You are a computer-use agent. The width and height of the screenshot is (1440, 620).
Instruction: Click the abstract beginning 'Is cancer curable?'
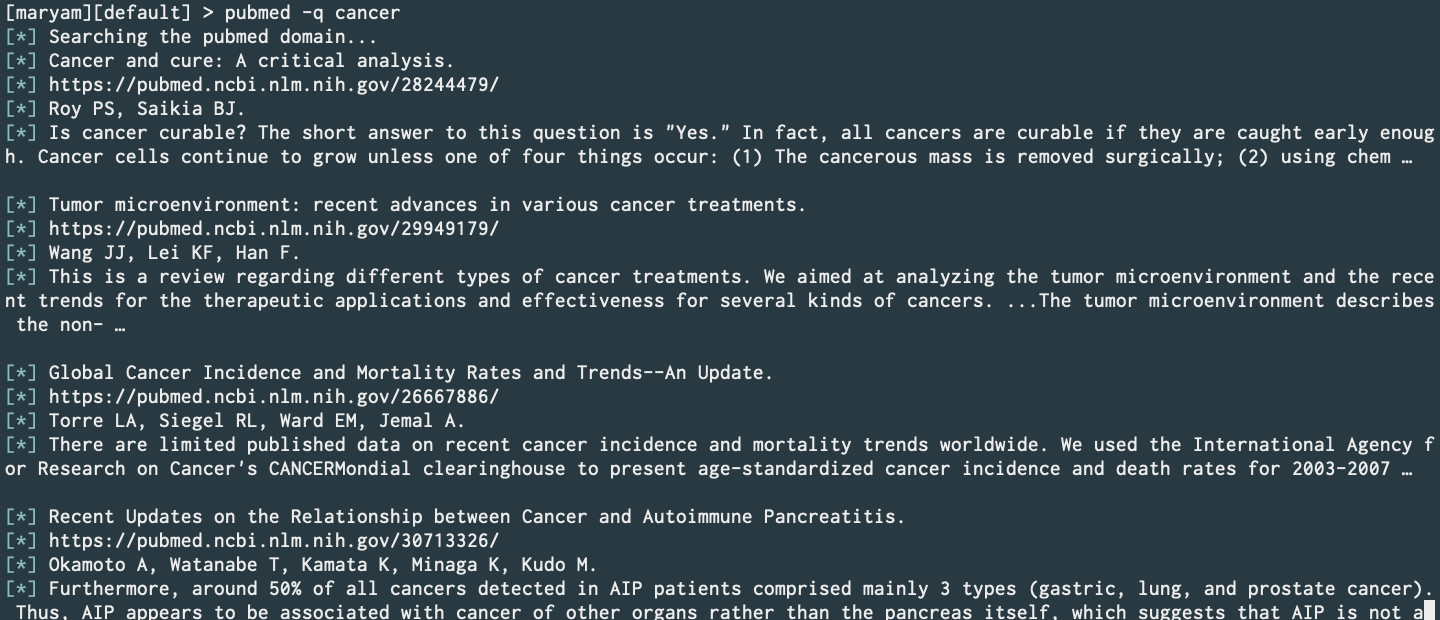[720, 145]
